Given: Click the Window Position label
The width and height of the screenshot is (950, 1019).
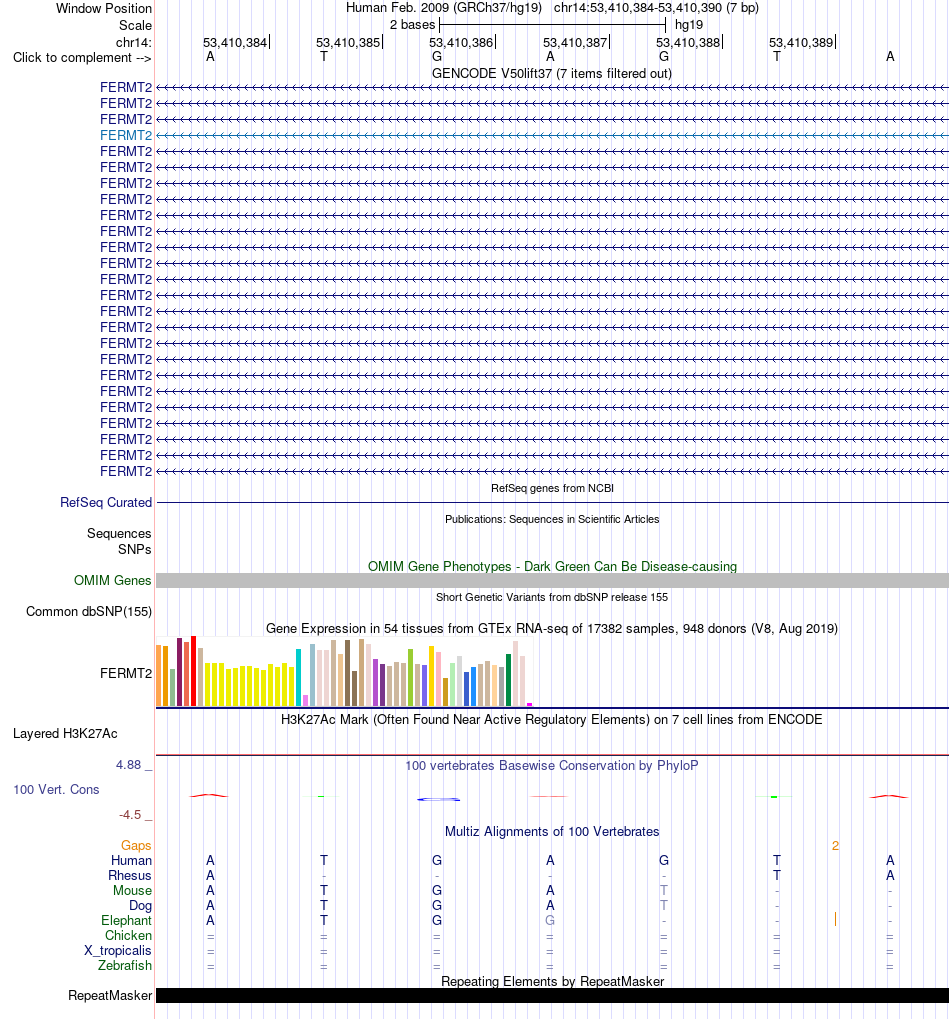Looking at the screenshot, I should pyautogui.click(x=103, y=8).
